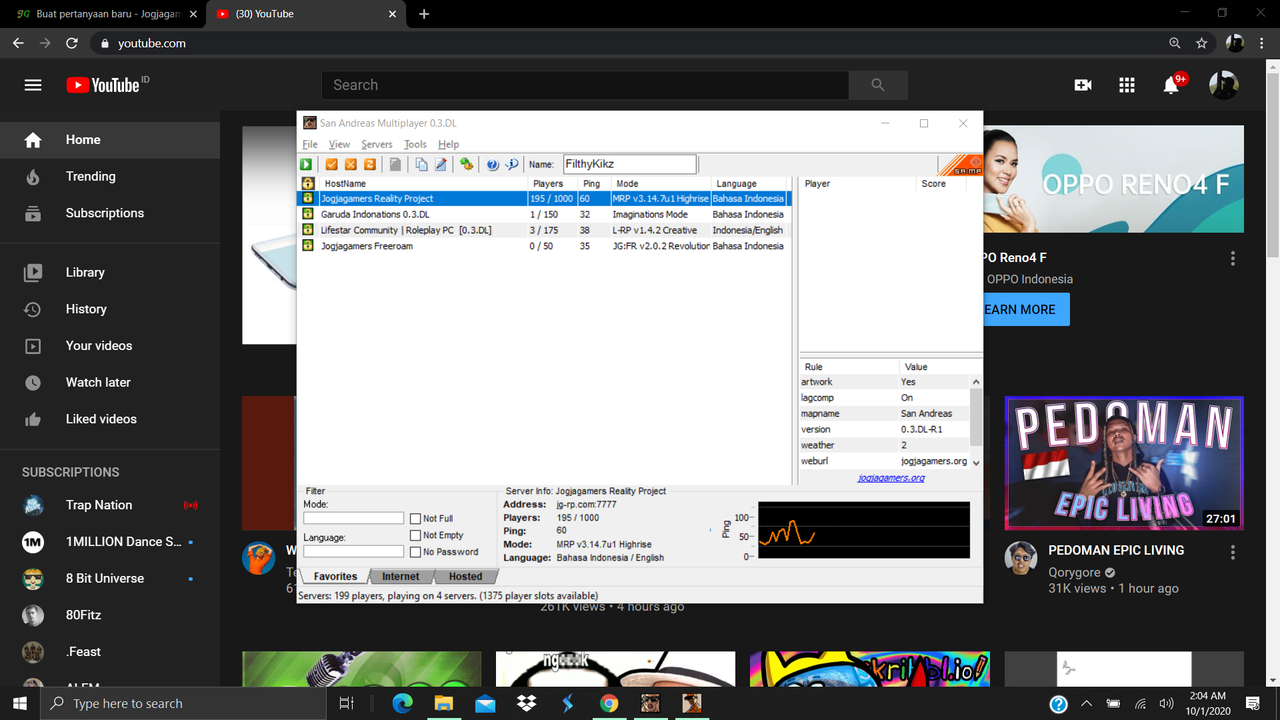Viewport: 1280px width, 720px height.
Task: Click the LEARN MORE ad button
Action: pos(1026,309)
